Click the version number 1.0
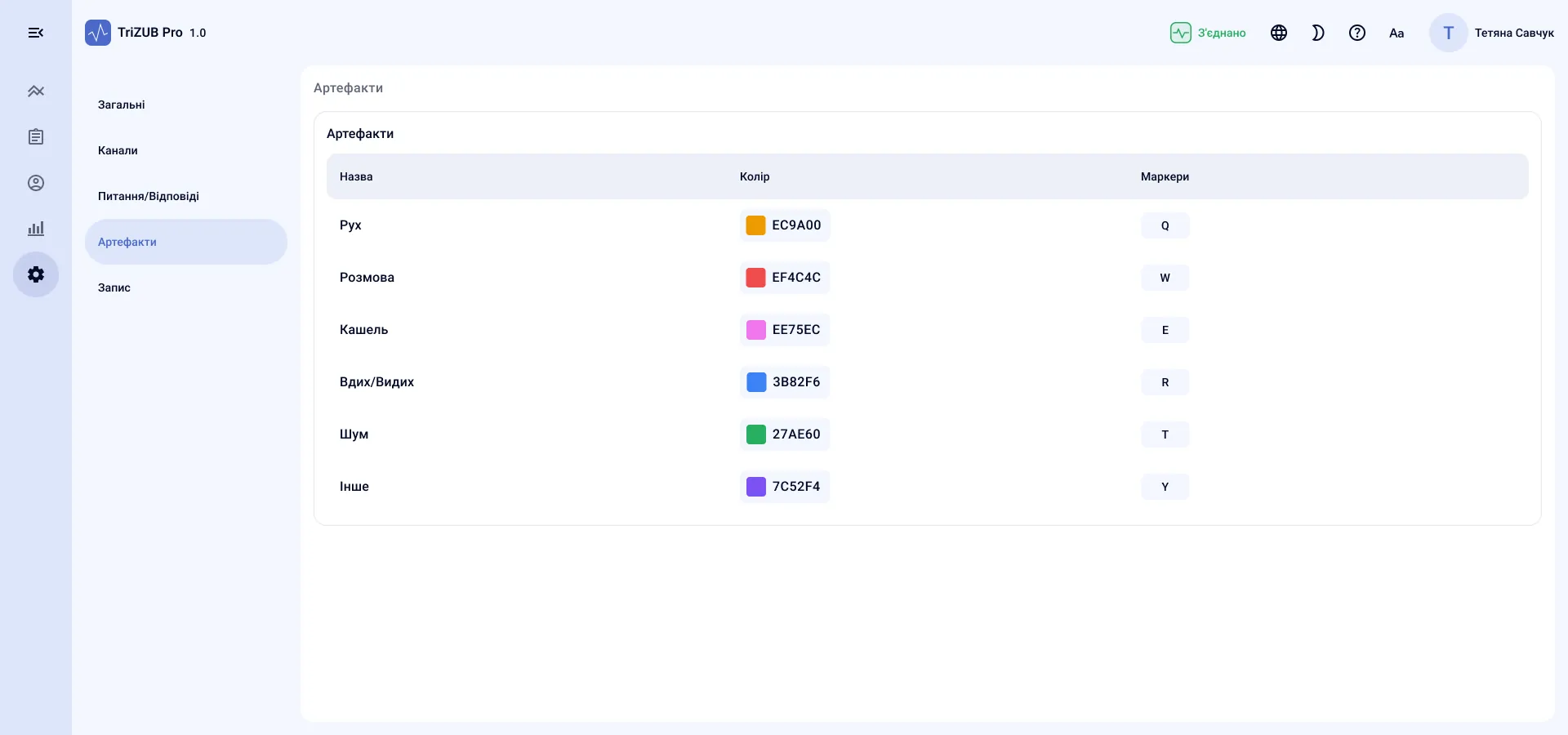Image resolution: width=1568 pixels, height=735 pixels. 198,33
